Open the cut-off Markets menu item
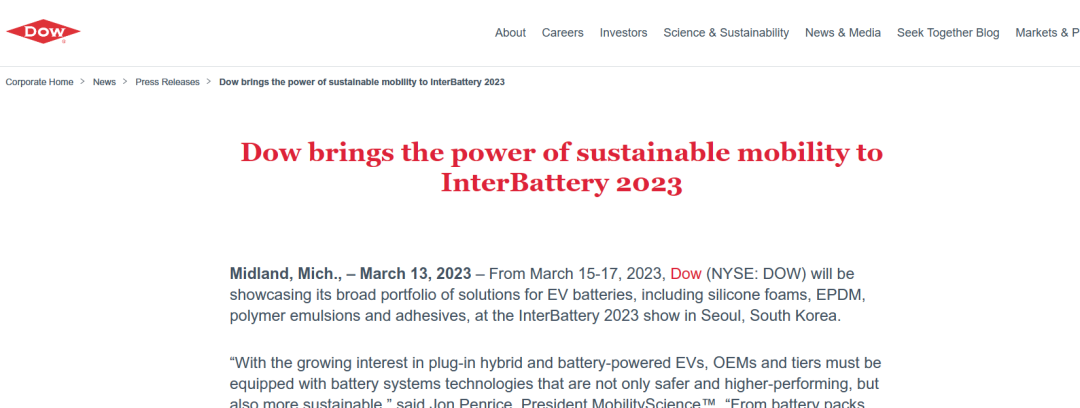 click(x=1048, y=32)
